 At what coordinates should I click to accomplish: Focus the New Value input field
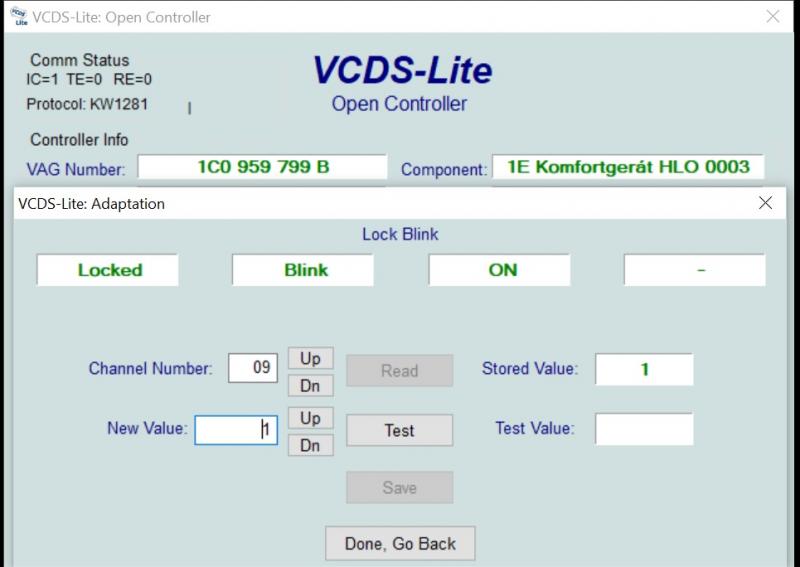236,430
